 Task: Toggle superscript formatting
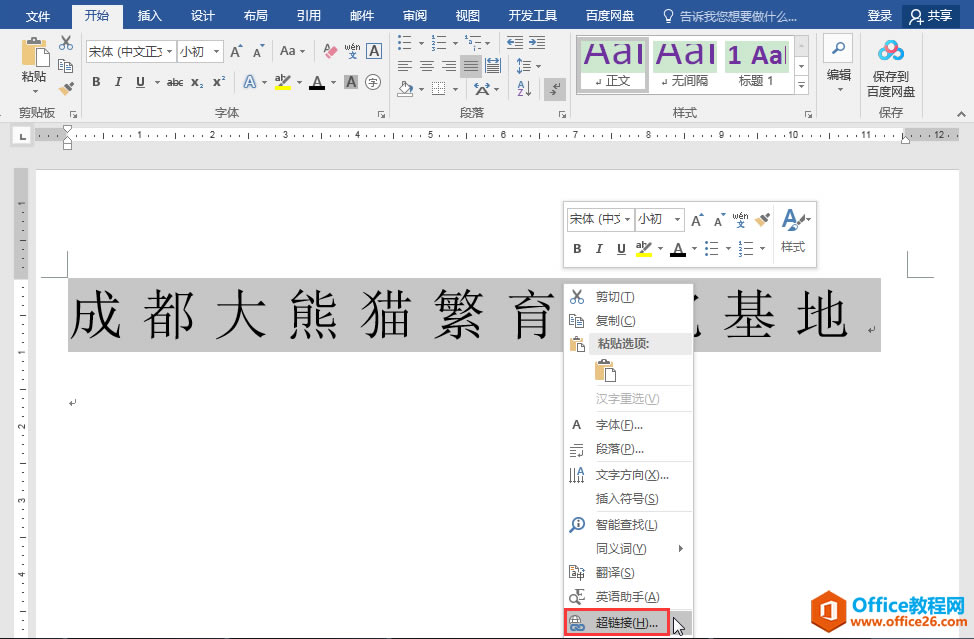tap(219, 82)
